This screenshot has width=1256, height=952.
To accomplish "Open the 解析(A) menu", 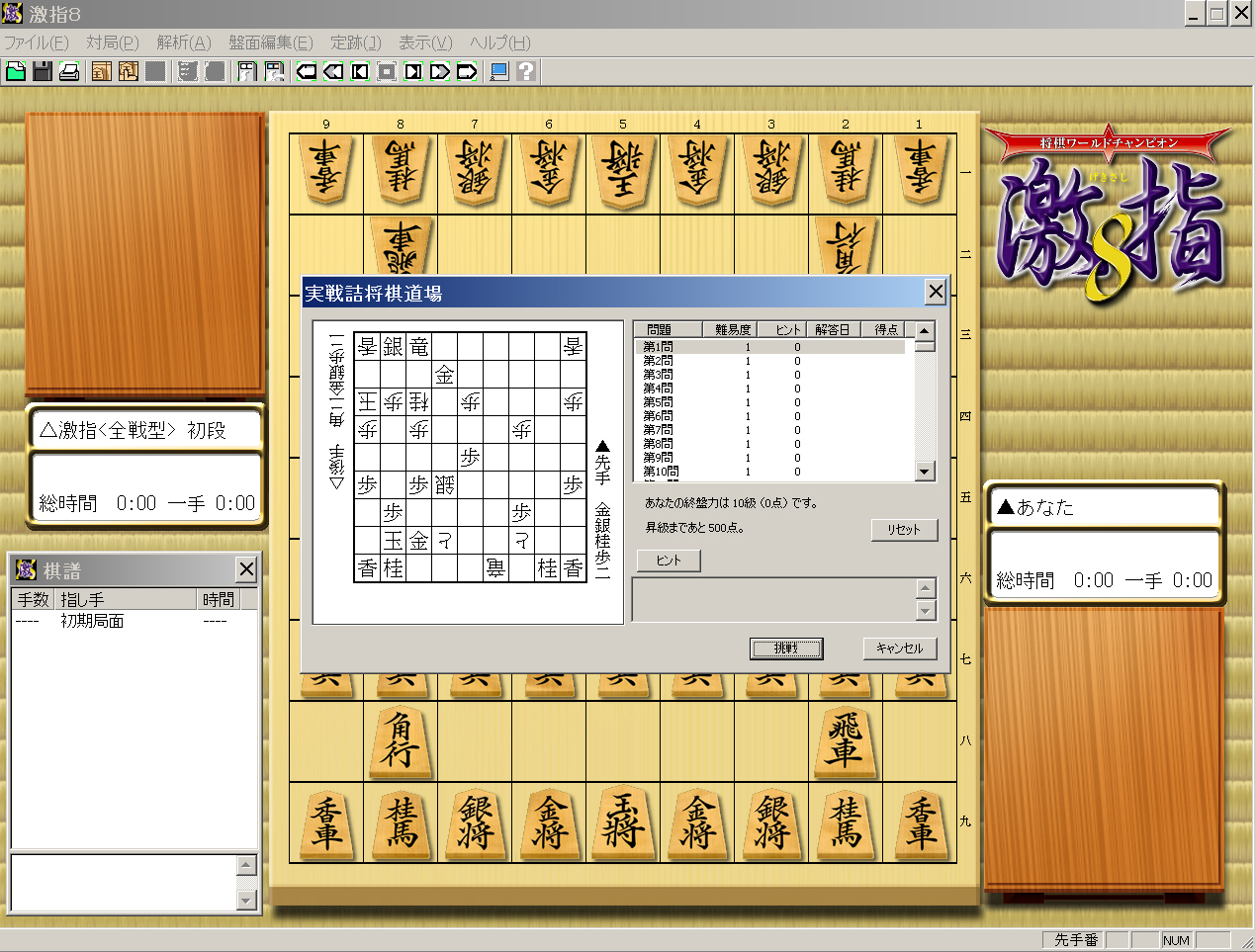I will pos(183,43).
